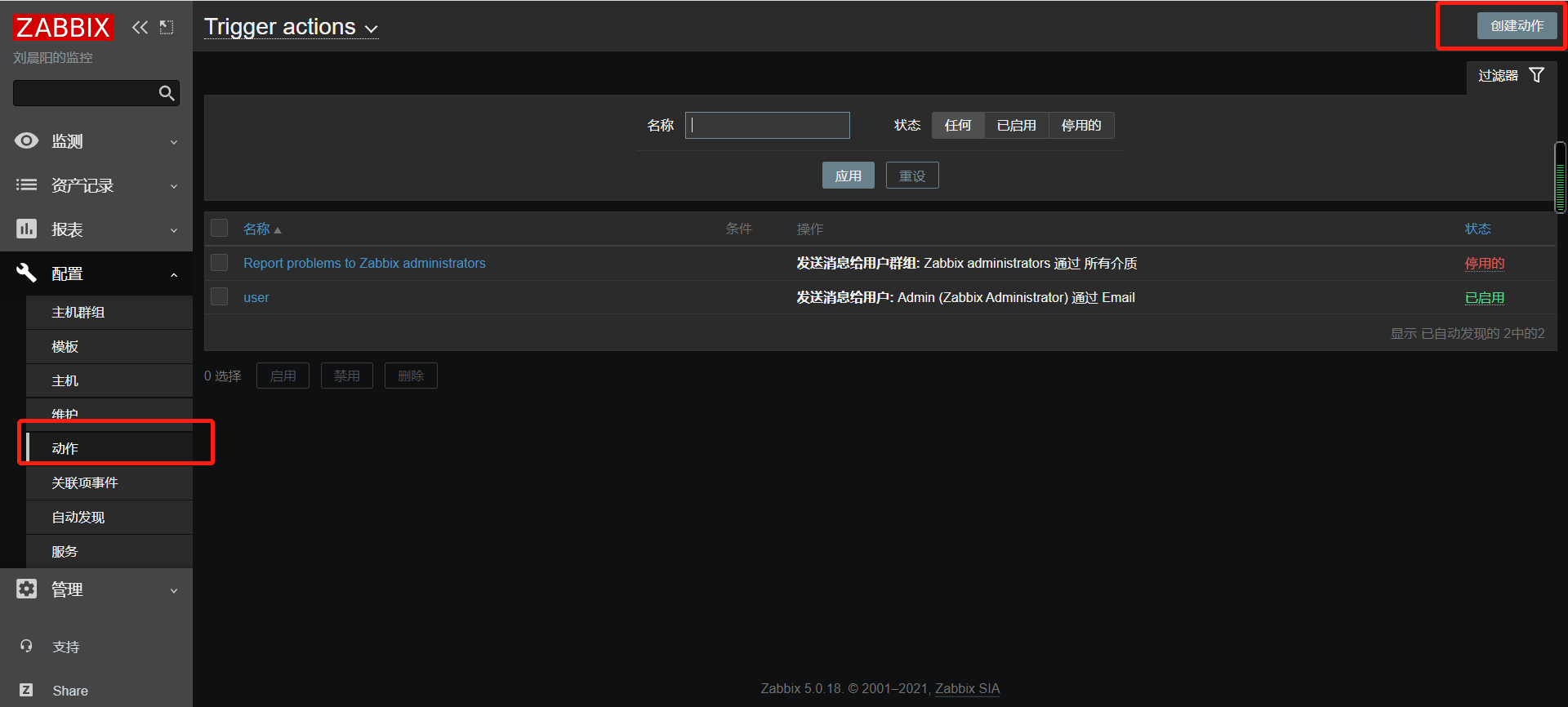Open the 自动发现 menu item

[109, 517]
